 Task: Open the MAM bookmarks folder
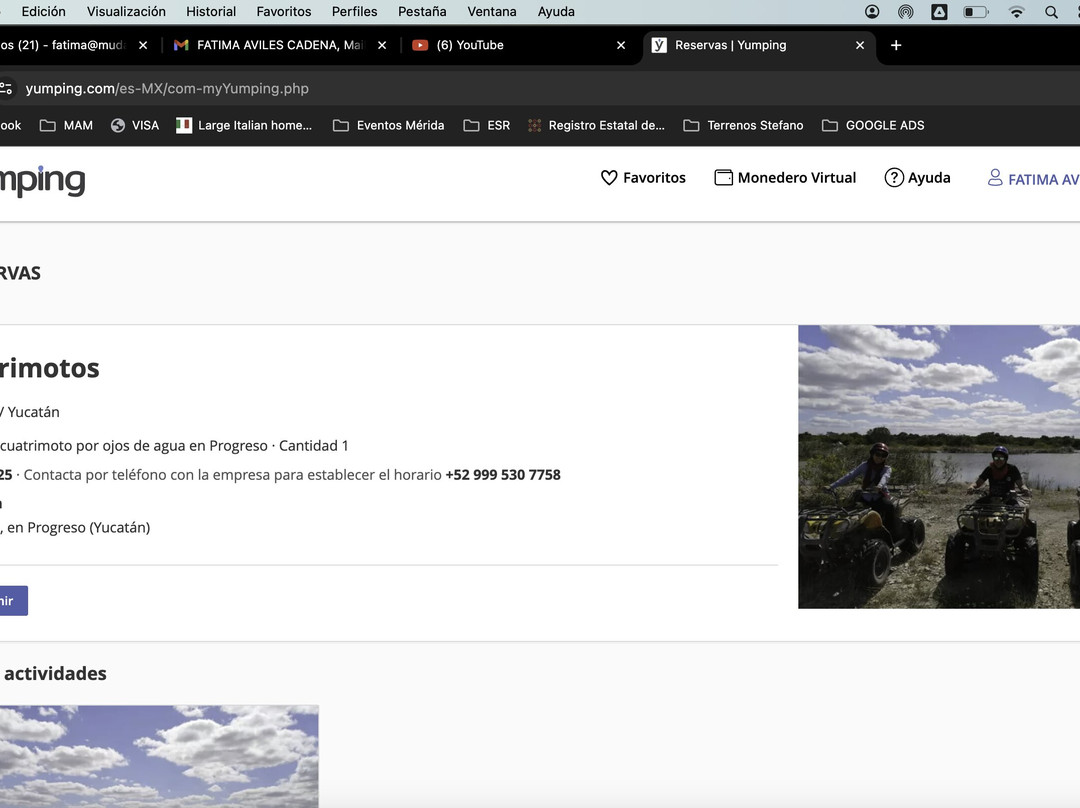click(66, 125)
